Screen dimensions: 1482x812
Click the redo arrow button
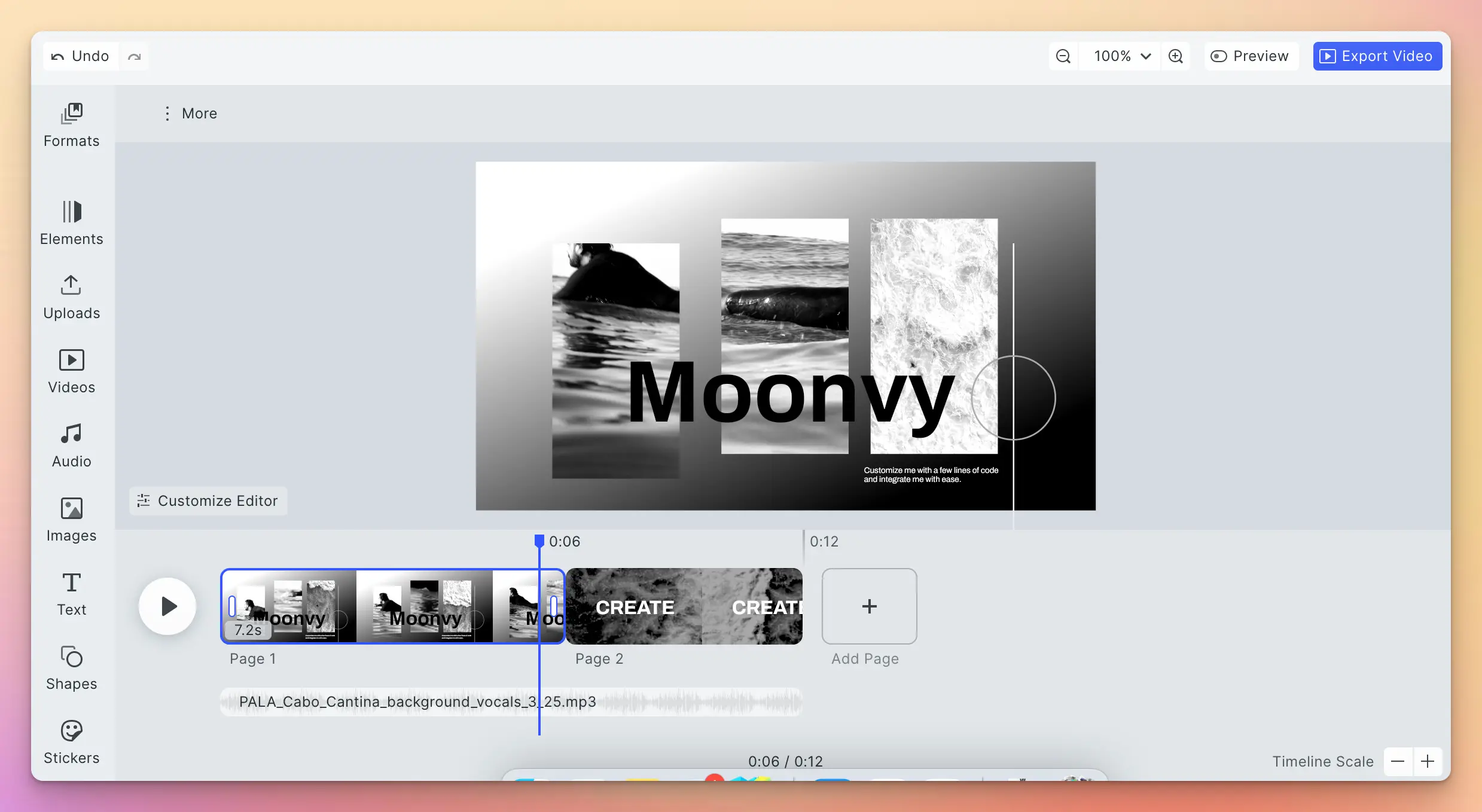click(134, 56)
